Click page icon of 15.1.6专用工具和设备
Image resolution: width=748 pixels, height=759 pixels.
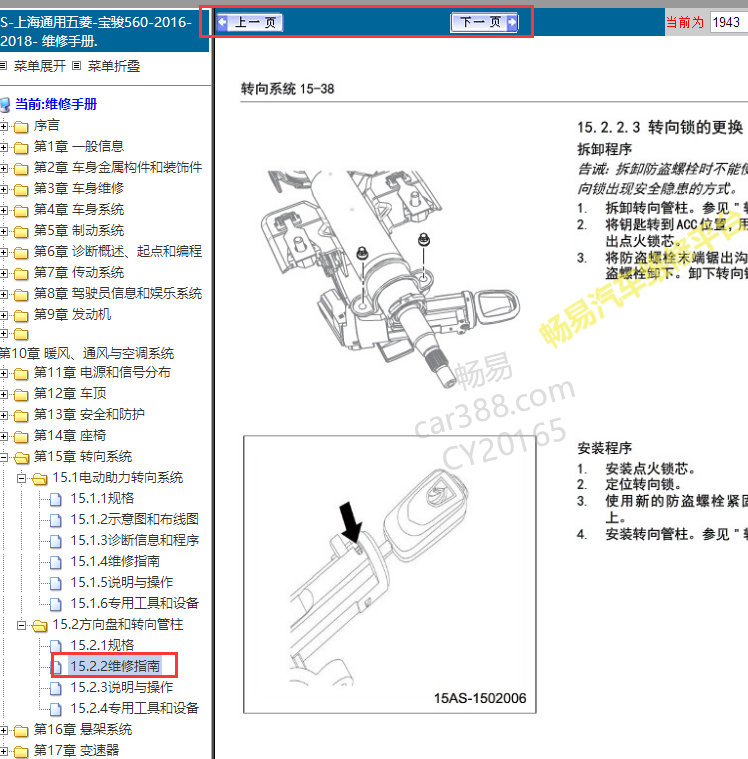(56, 604)
